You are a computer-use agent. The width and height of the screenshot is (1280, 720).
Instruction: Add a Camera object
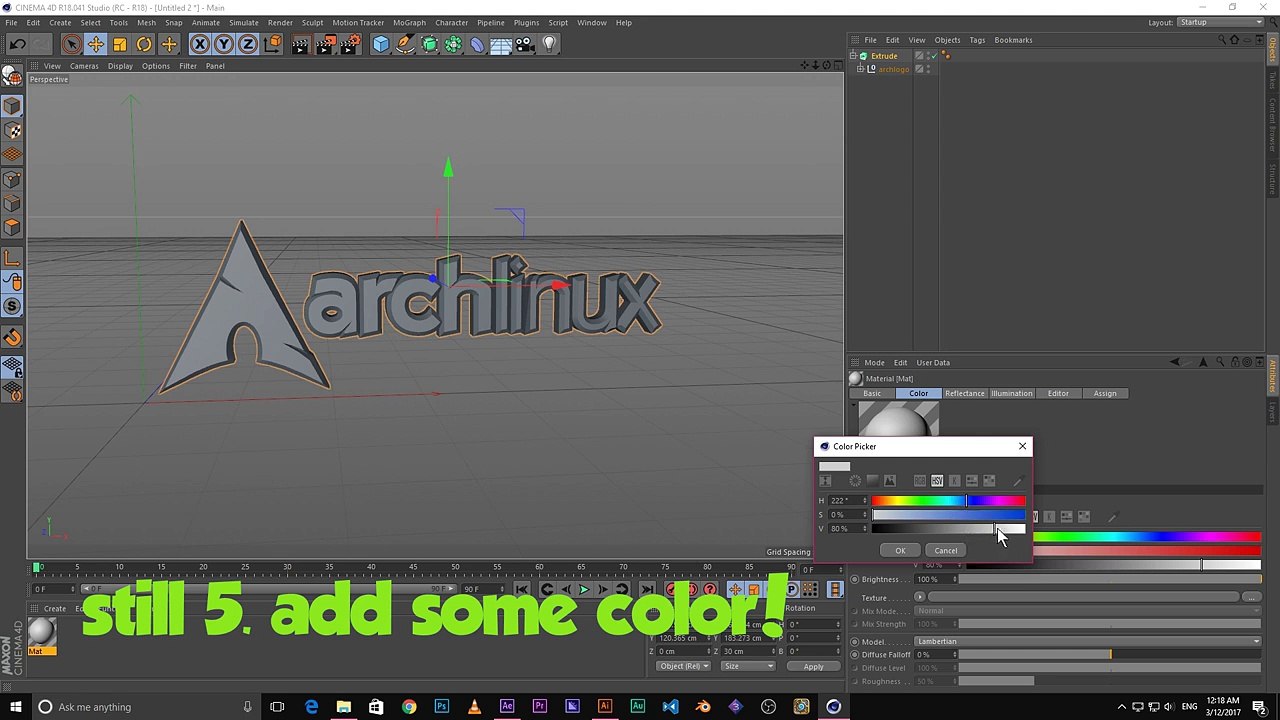click(525, 44)
